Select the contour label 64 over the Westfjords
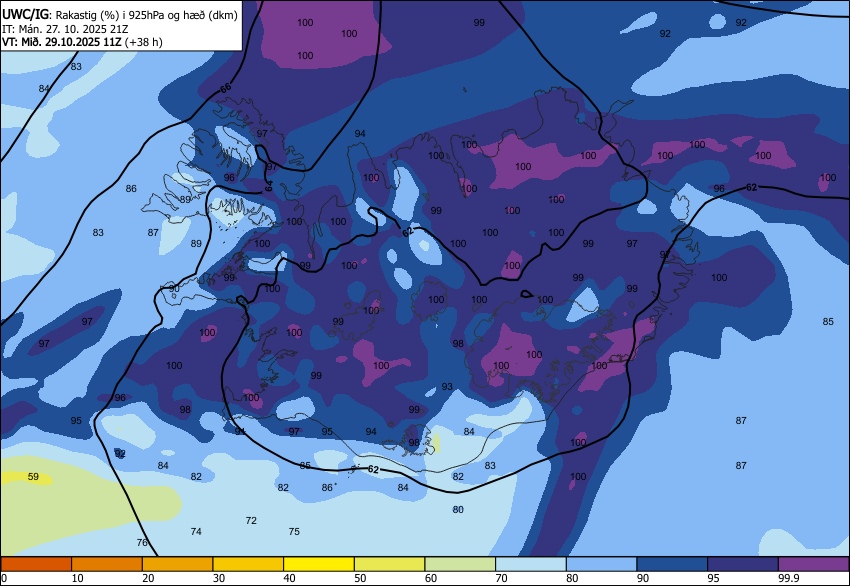Image resolution: width=850 pixels, height=586 pixels. [x=269, y=185]
